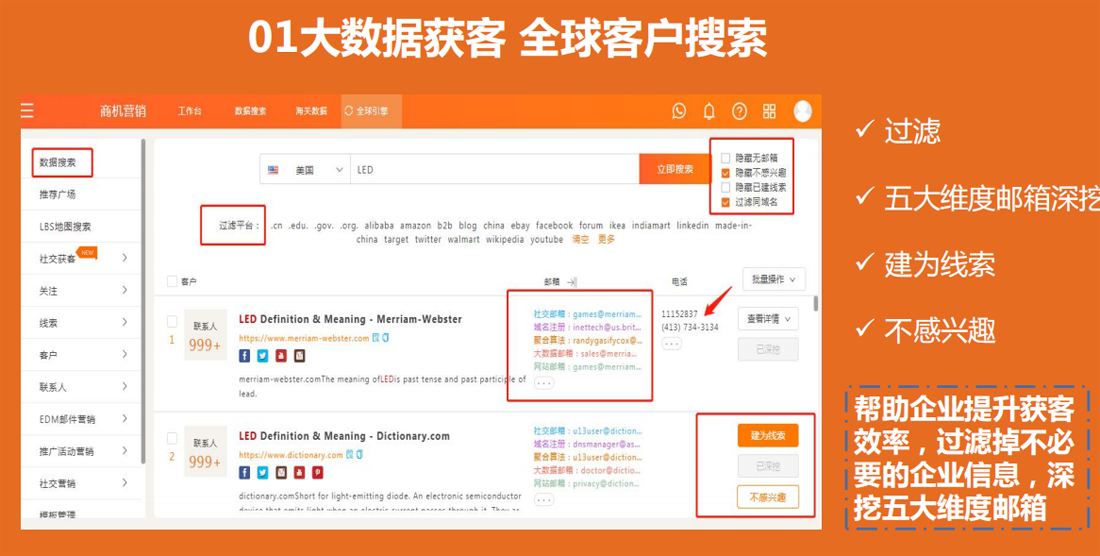Click the help question mark icon
Image resolution: width=1100 pixels, height=556 pixels.
click(x=739, y=111)
